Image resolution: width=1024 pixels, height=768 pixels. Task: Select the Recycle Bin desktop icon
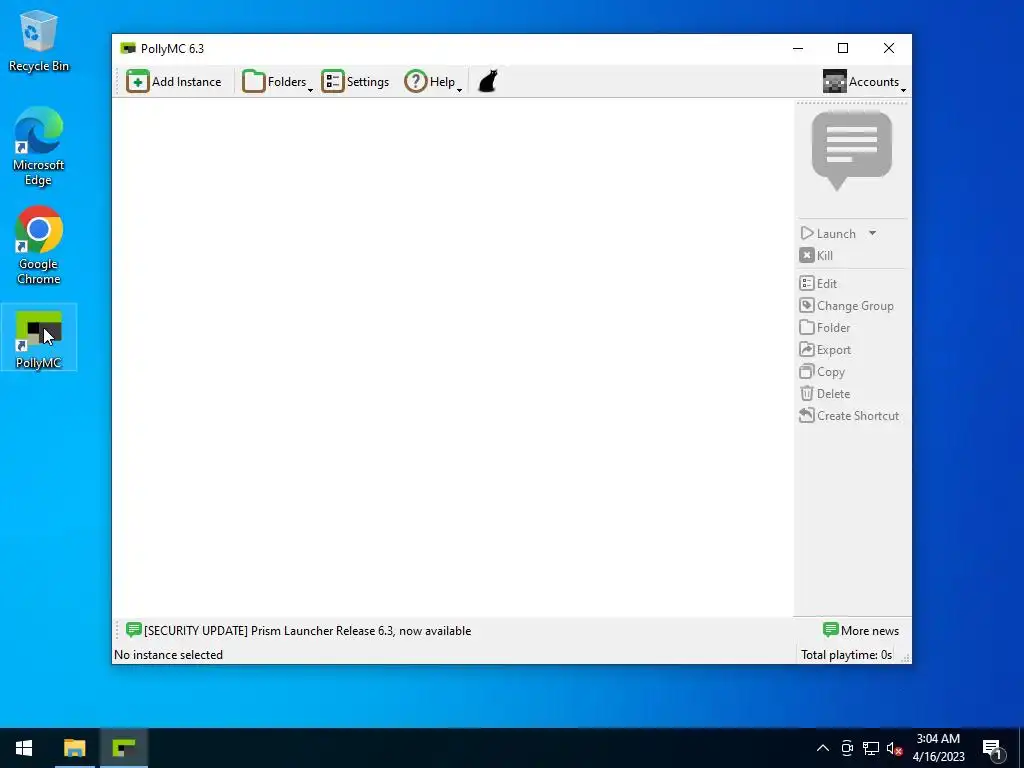[x=39, y=40]
